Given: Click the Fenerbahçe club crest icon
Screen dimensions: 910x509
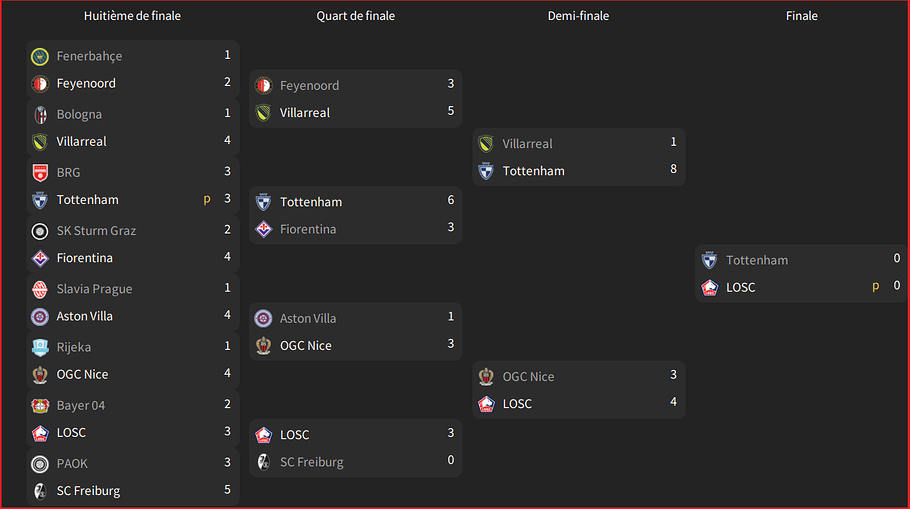Looking at the screenshot, I should [40, 56].
